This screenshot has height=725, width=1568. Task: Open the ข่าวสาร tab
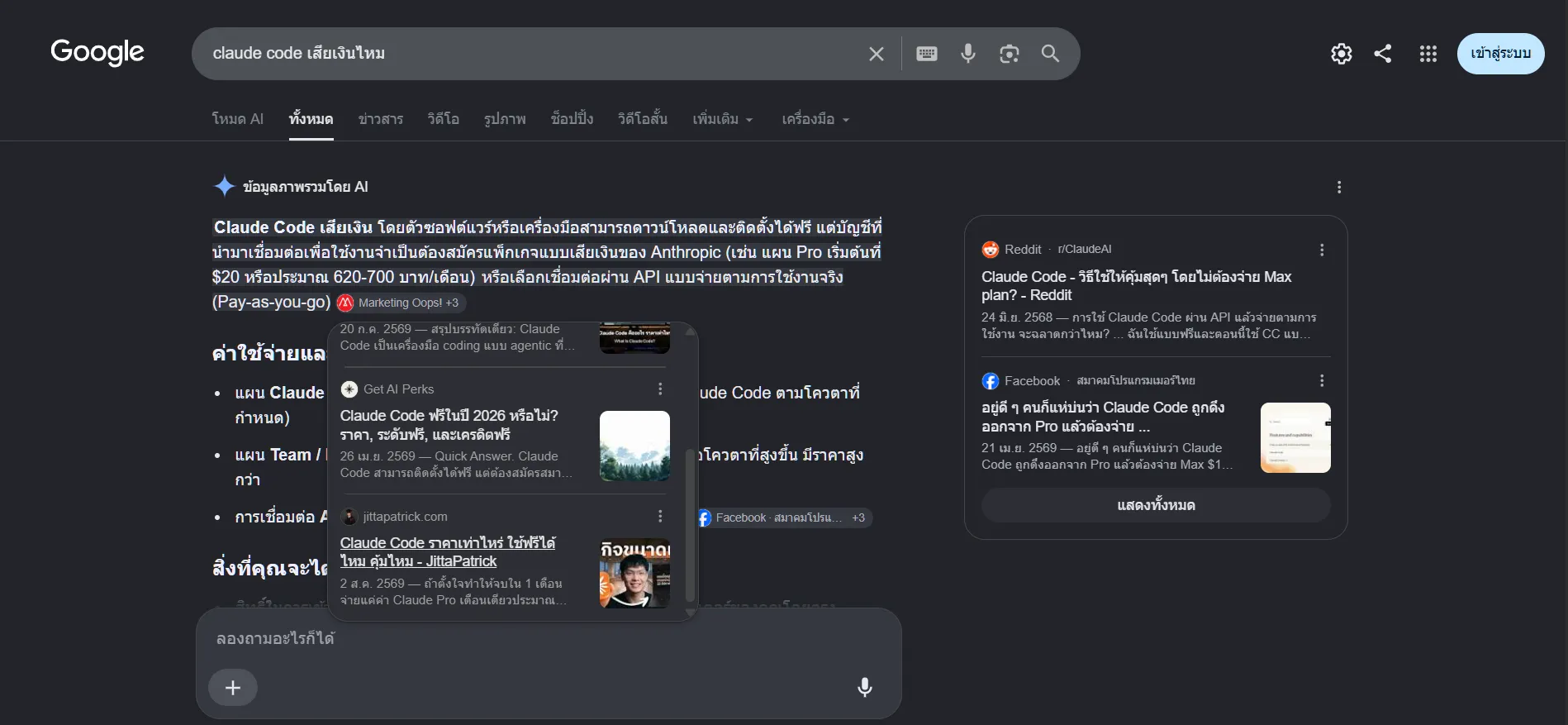(x=381, y=119)
